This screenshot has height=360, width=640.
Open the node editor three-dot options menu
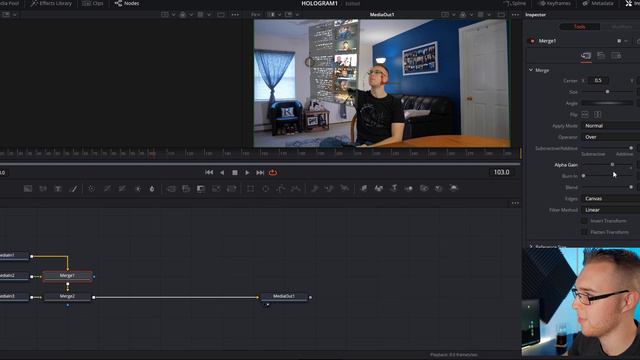coord(515,203)
